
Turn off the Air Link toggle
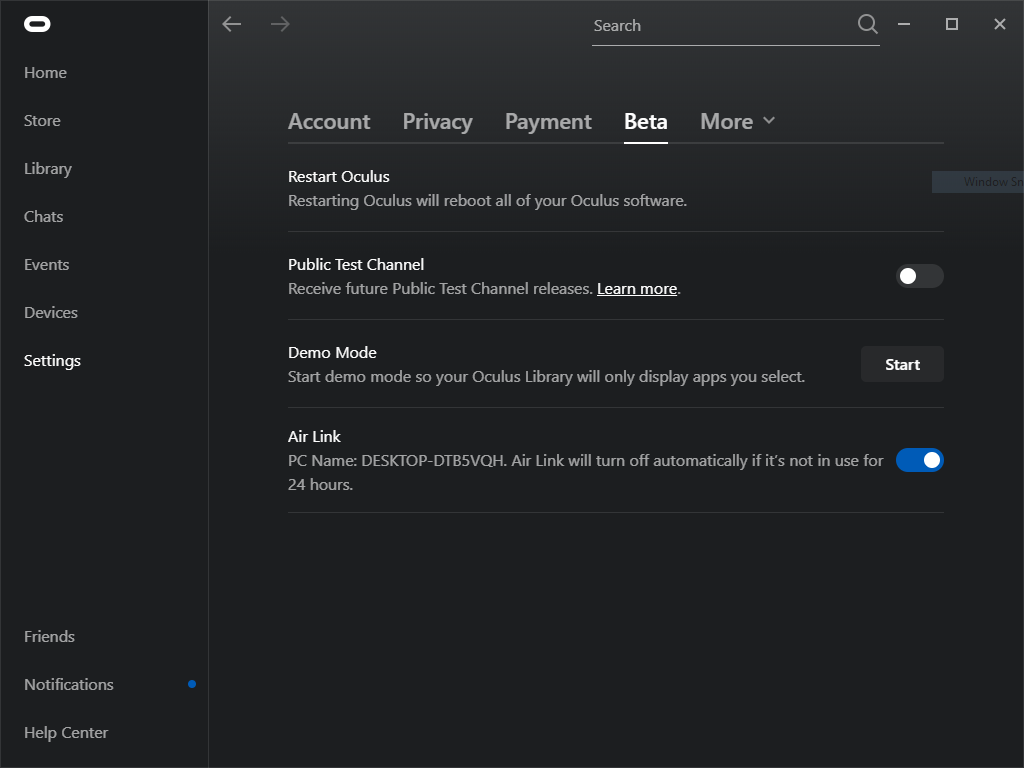point(919,460)
